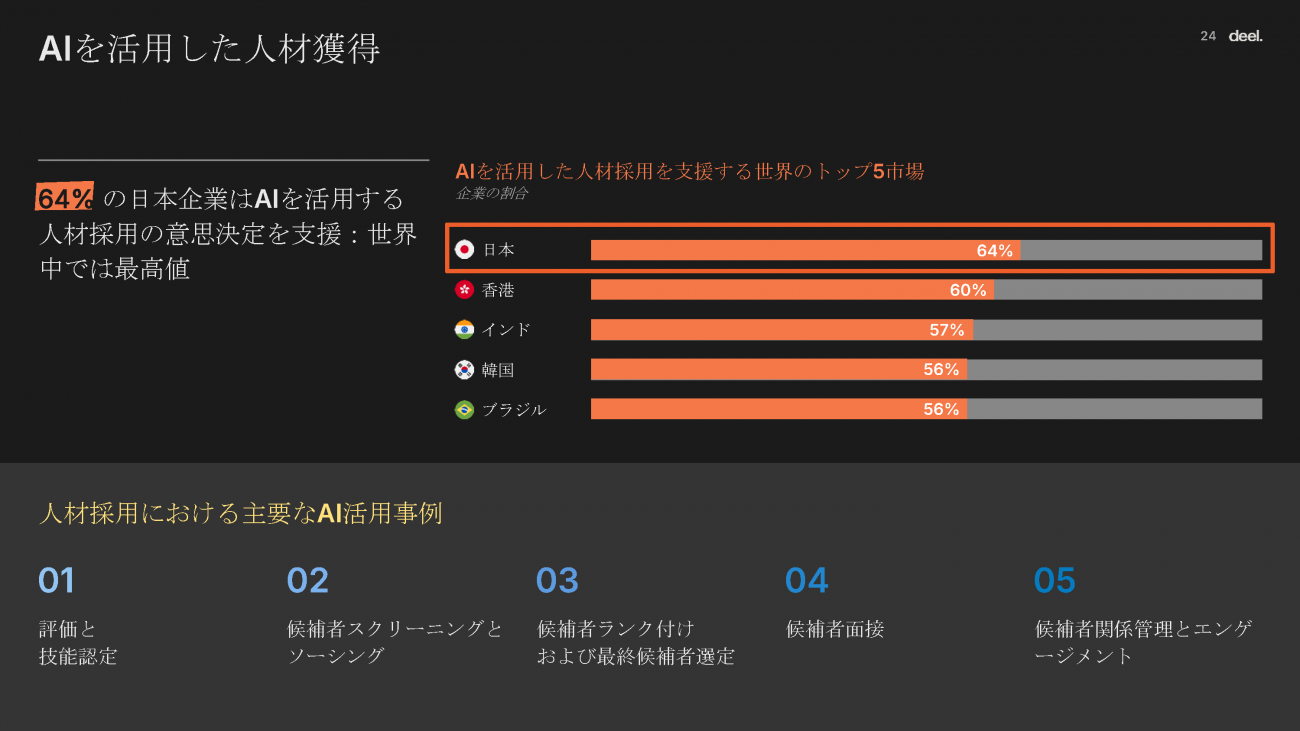Click the Hong Kong flag icon
Image resolution: width=1300 pixels, height=731 pixels.
click(464, 290)
